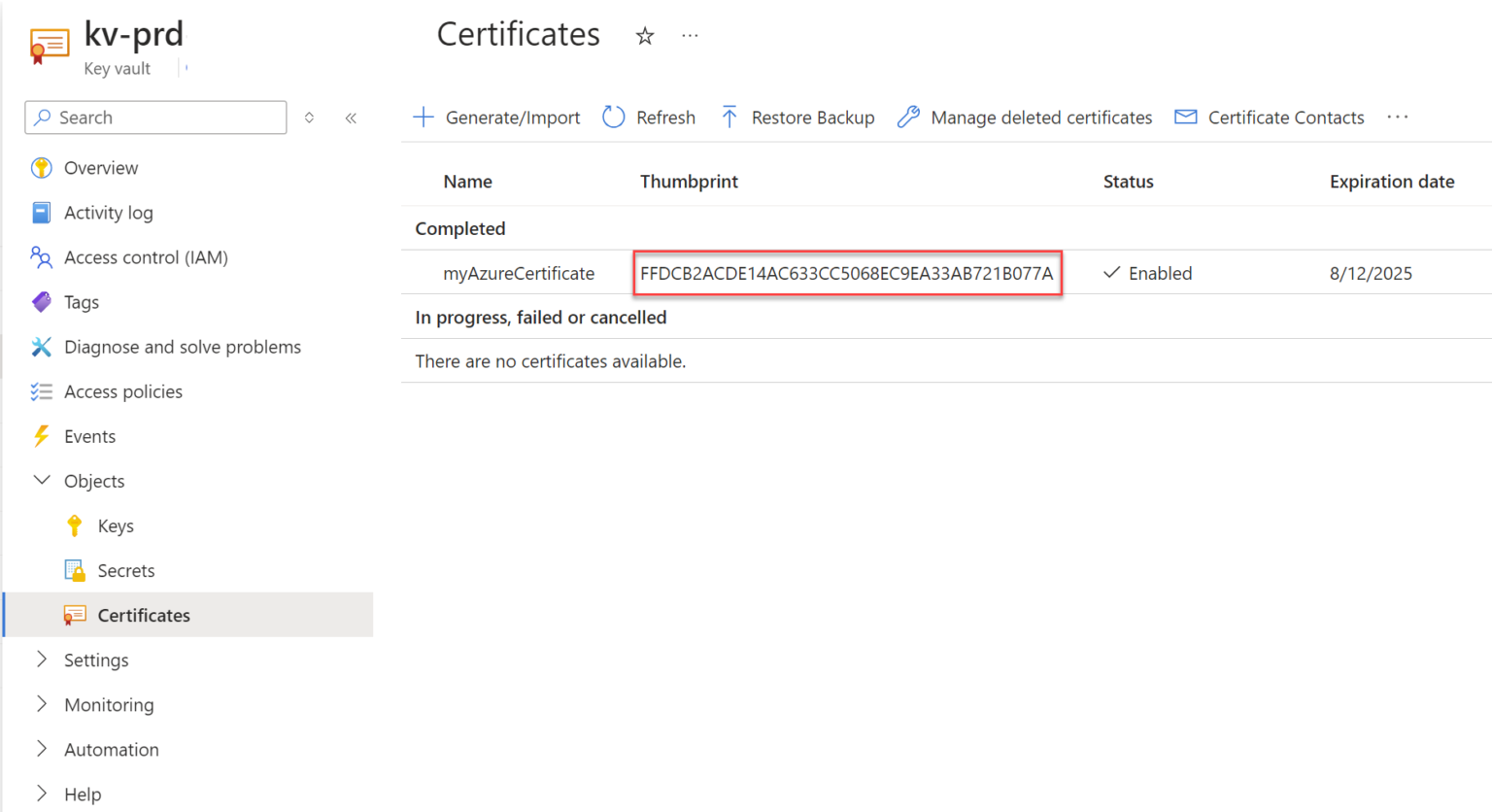The image size is (1492, 812).
Task: Open the Overview page
Action: (x=101, y=168)
